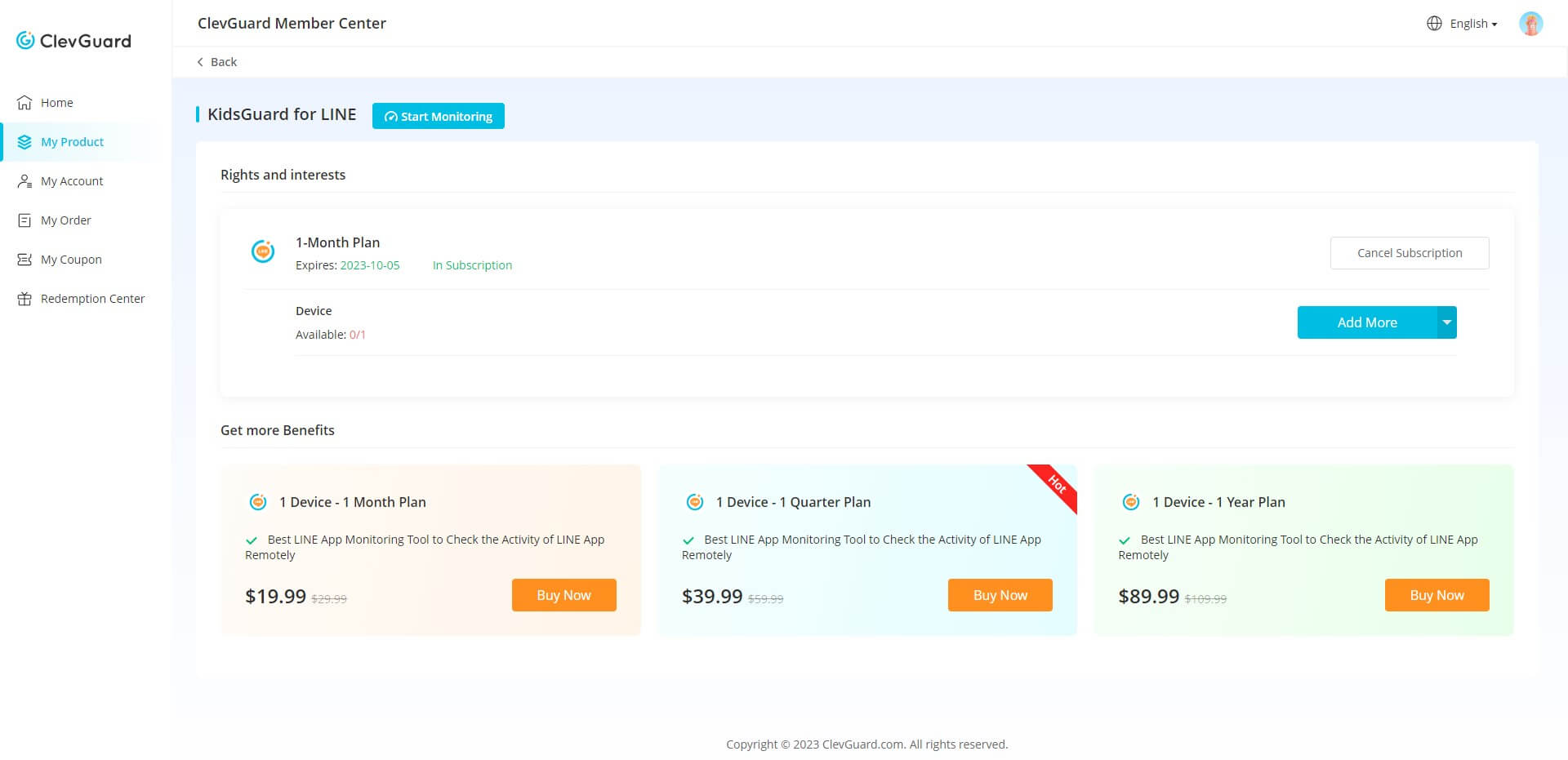Screen dimensions: 1568x760
Task: Click the crossed-out $29.99 price
Action: pos(329,599)
